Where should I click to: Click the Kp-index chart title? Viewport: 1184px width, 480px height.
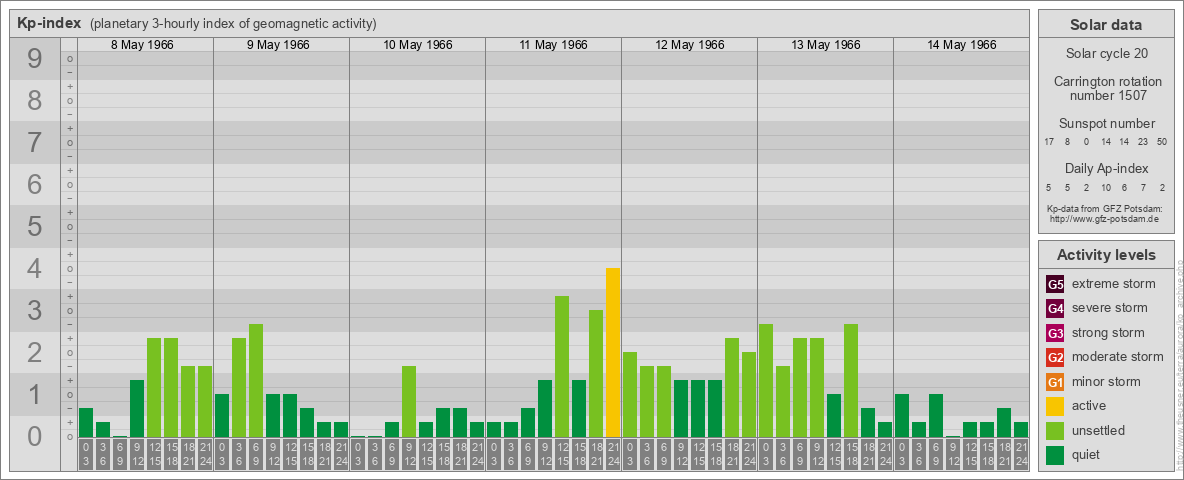[x=49, y=23]
